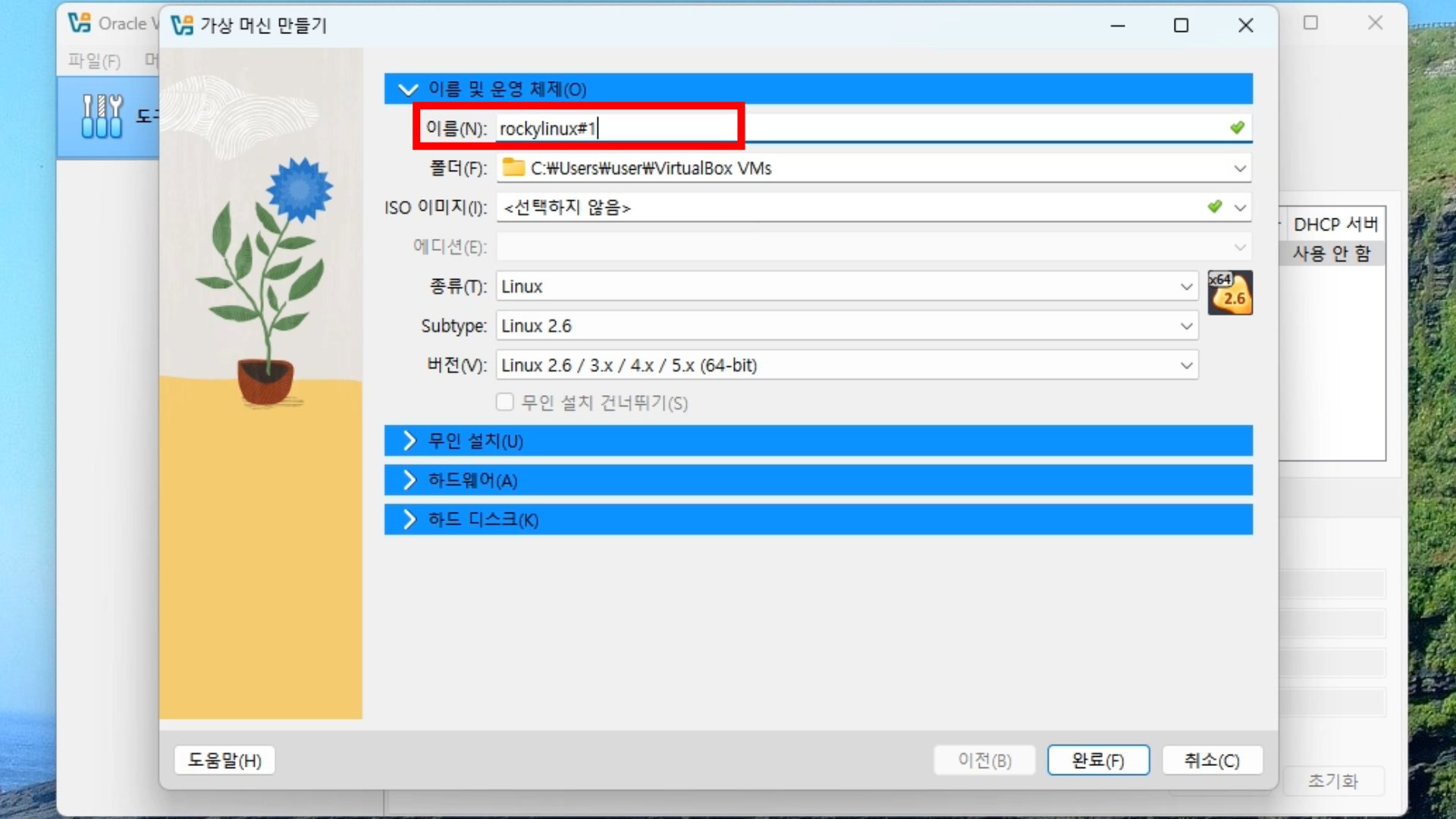
Task: Expand the Hardware section
Action: tap(409, 480)
